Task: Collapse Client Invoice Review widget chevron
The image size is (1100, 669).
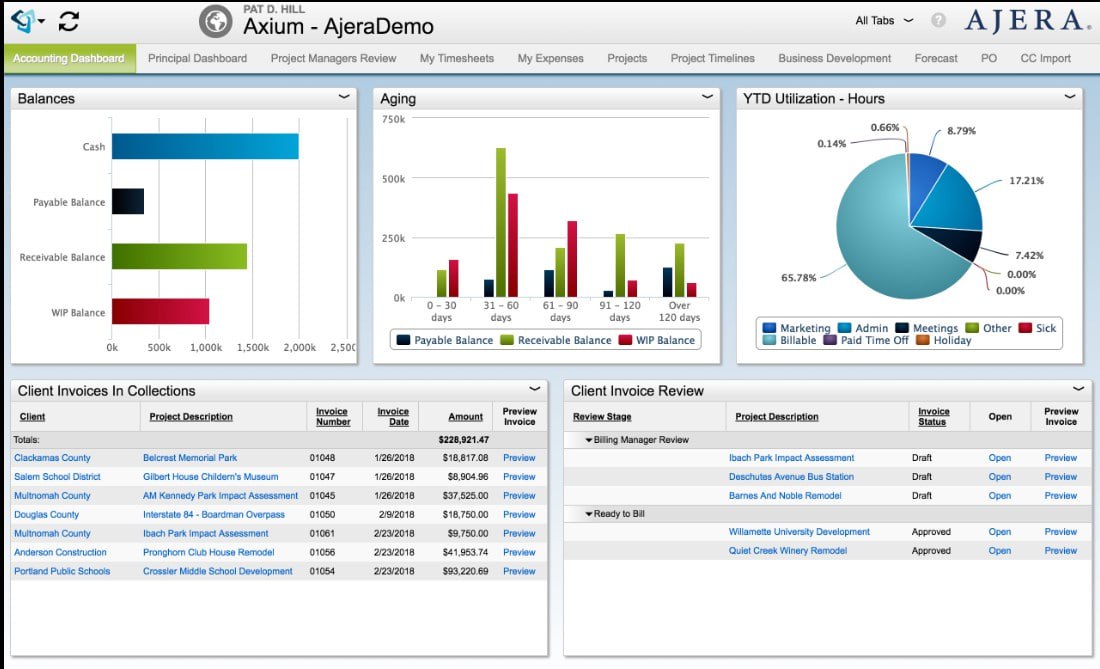Action: (1078, 388)
